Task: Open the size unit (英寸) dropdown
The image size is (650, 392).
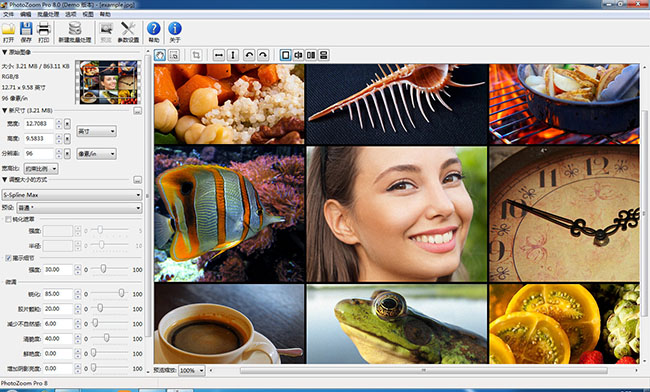Action: click(x=96, y=131)
